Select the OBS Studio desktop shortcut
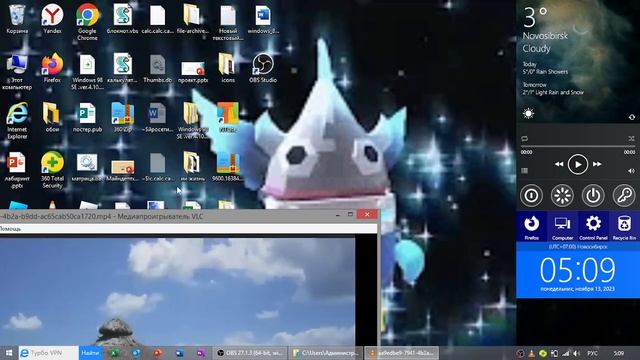The width and height of the screenshot is (640, 360). [x=263, y=69]
